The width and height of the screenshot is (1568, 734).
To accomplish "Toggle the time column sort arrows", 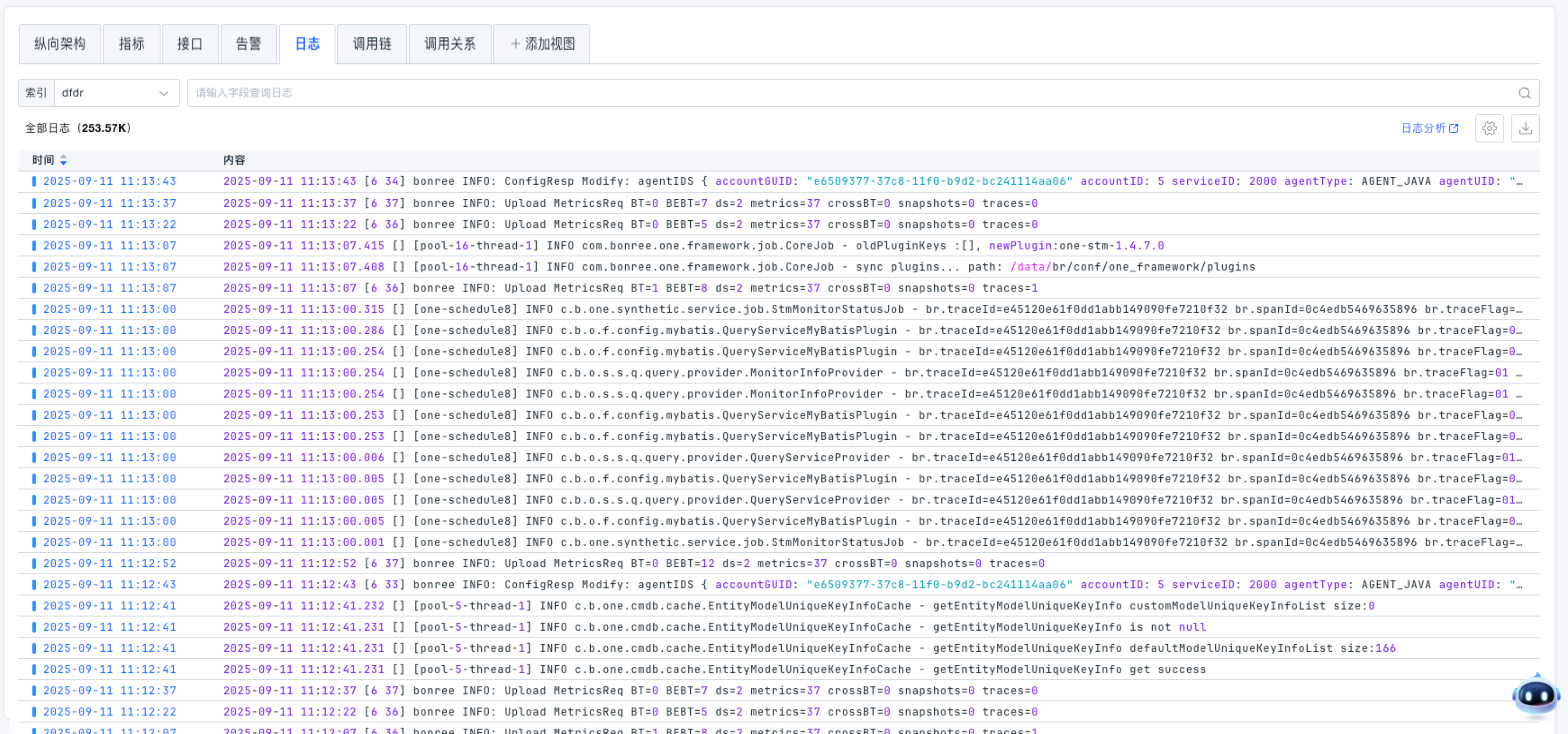I will (x=63, y=160).
